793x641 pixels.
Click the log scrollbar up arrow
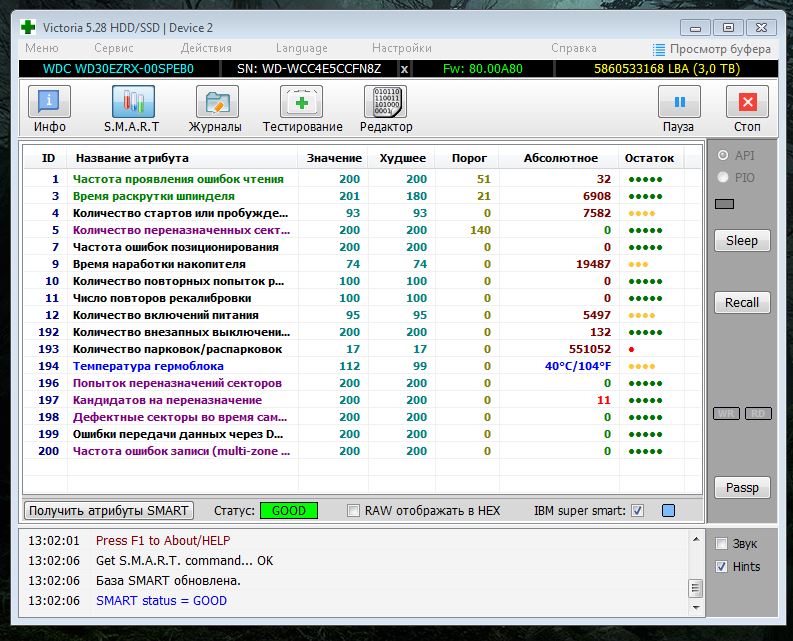coord(696,539)
